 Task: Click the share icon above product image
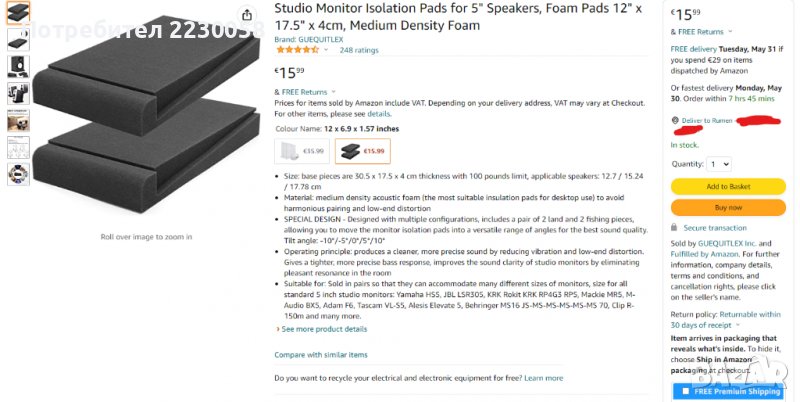coord(247,15)
